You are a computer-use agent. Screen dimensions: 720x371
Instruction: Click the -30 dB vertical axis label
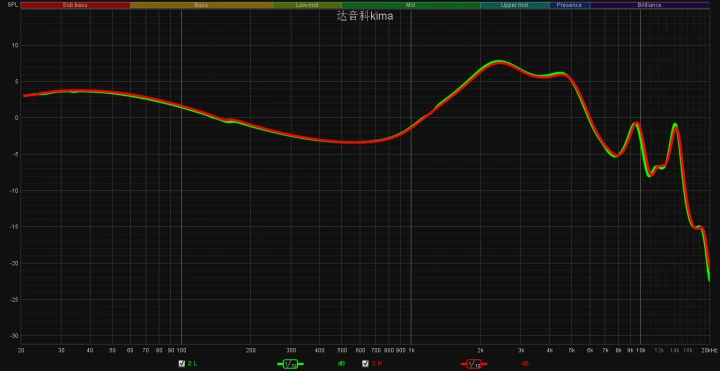click(14, 336)
